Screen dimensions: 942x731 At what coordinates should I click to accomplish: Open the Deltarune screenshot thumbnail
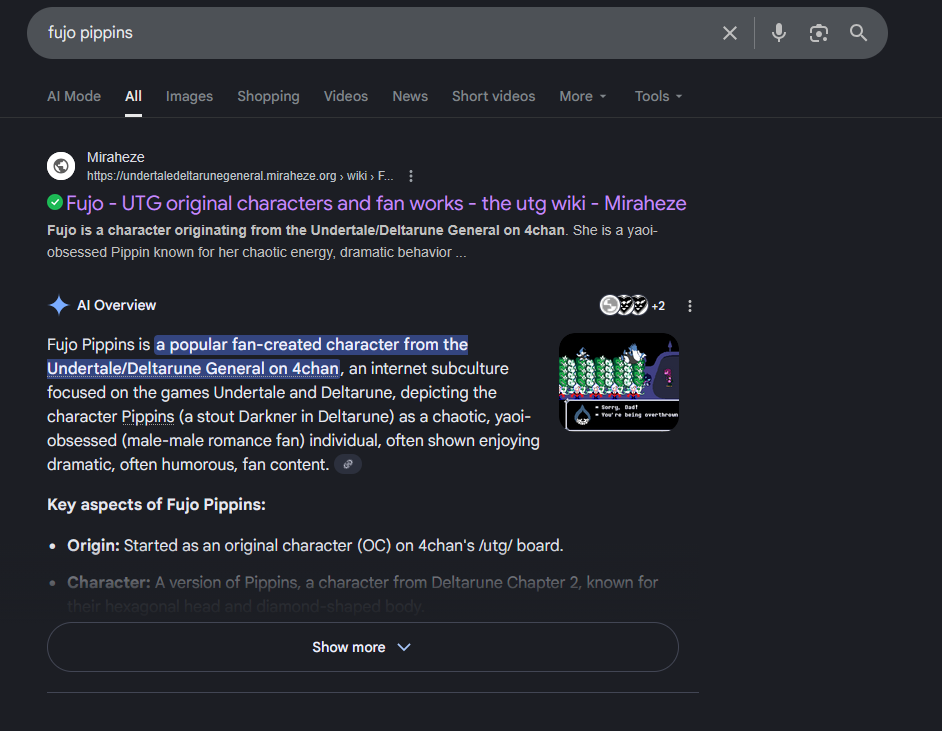pyautogui.click(x=619, y=382)
